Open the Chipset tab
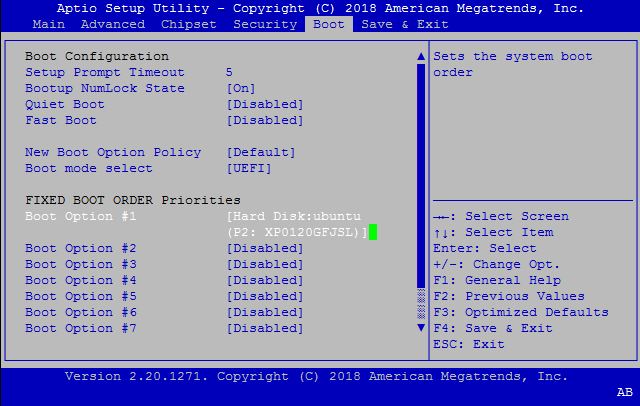Image resolution: width=640 pixels, height=406 pixels. [x=189, y=23]
